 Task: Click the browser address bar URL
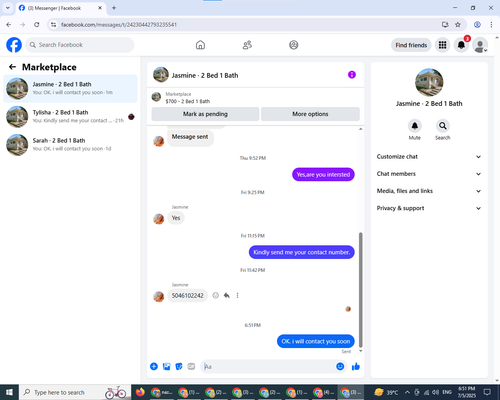coord(119,25)
